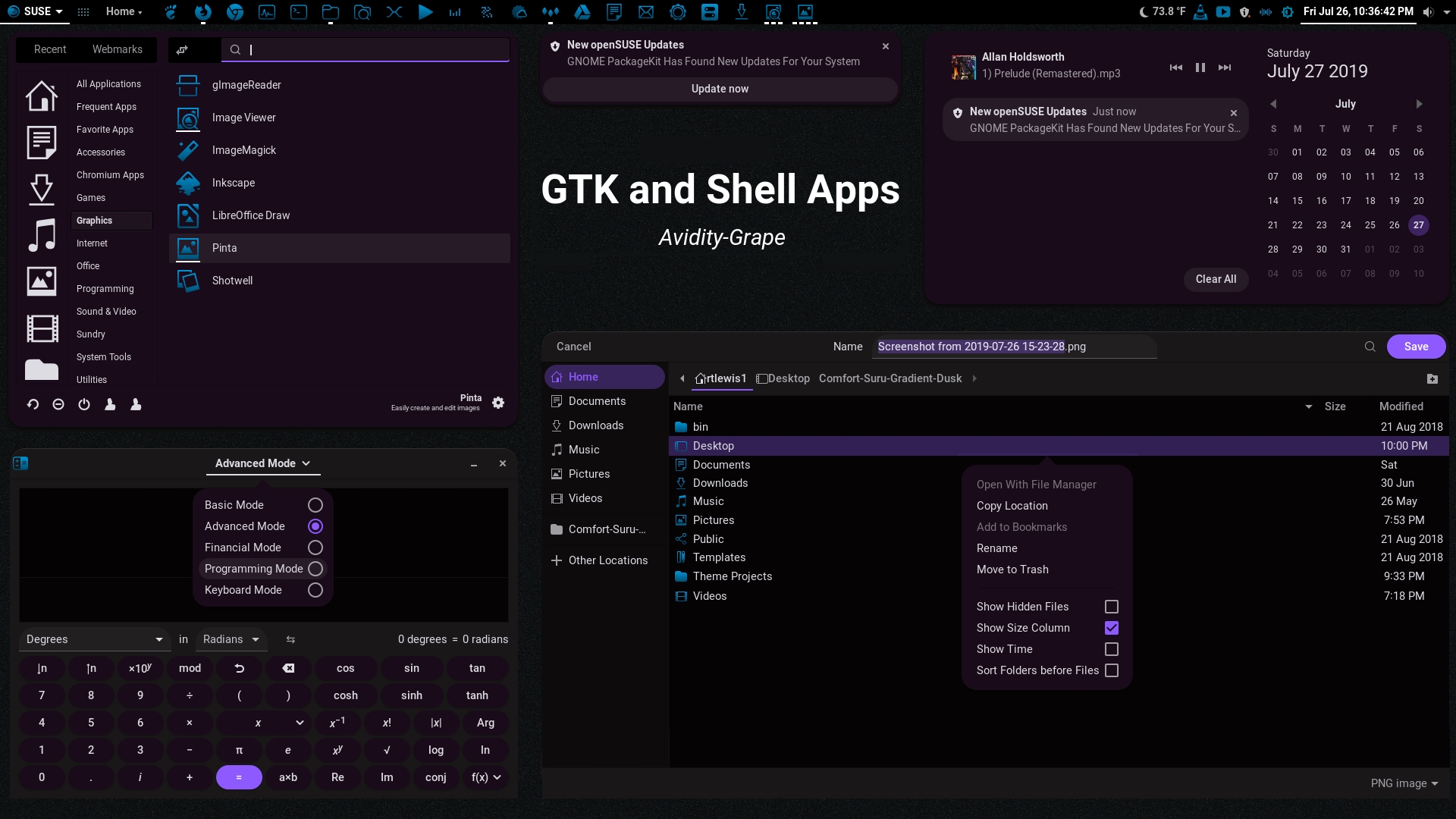Click the power icon in app menu
The width and height of the screenshot is (1456, 819).
coord(84,404)
